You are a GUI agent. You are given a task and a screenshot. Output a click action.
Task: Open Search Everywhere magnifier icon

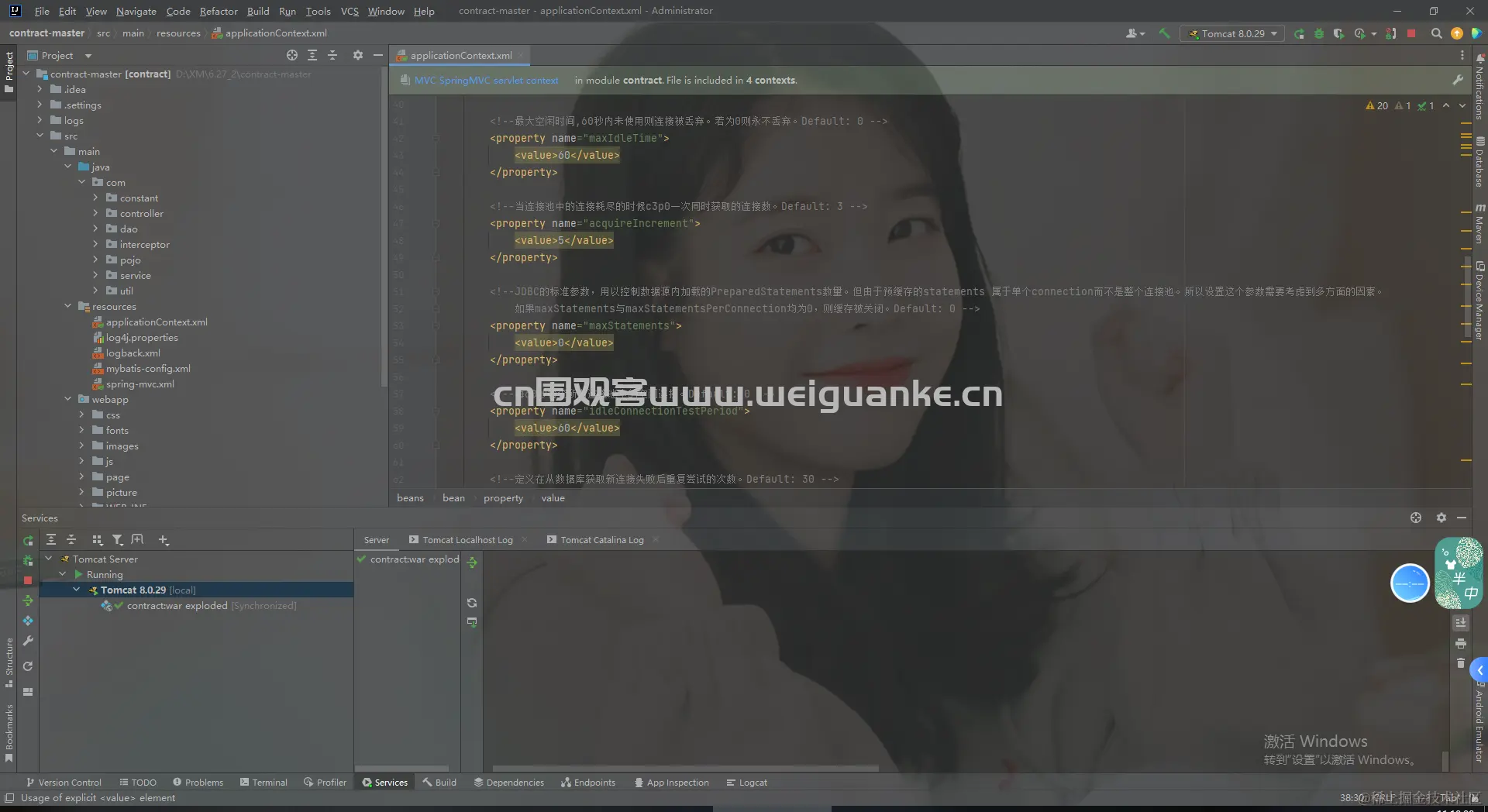pos(1436,33)
